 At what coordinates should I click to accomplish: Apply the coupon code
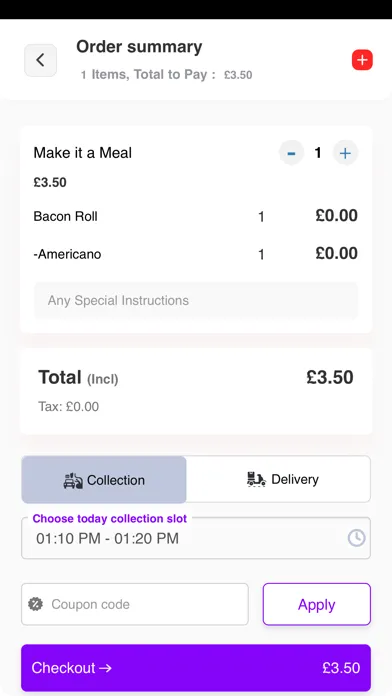click(x=317, y=604)
